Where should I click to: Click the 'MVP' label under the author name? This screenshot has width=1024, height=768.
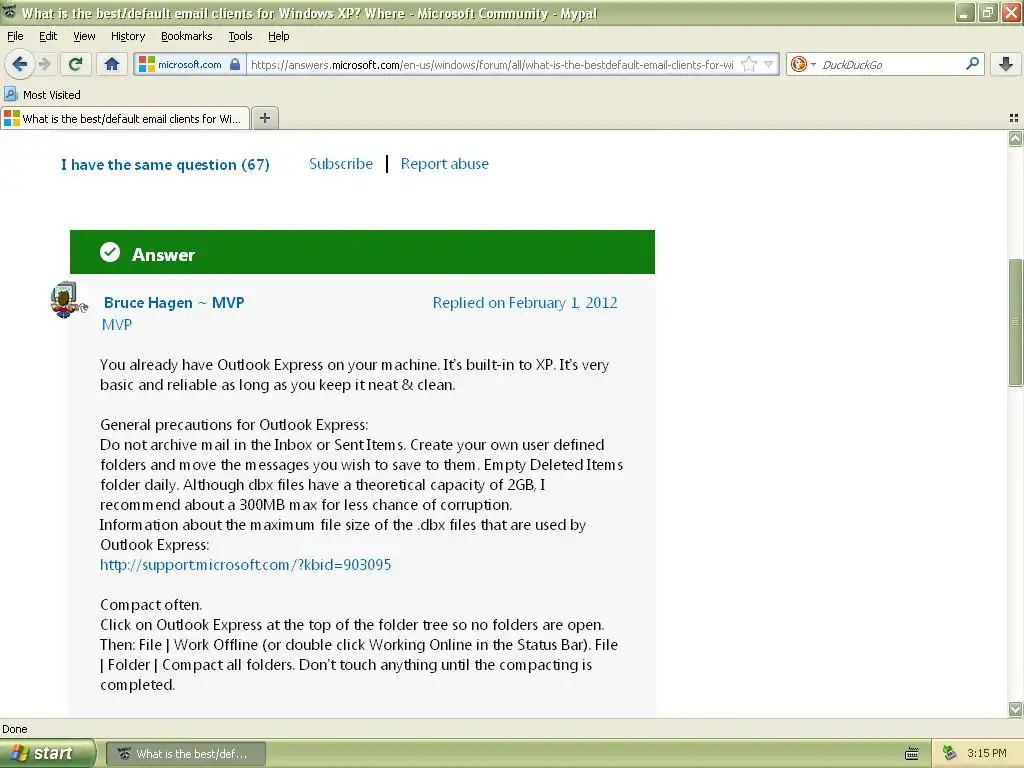pos(117,325)
